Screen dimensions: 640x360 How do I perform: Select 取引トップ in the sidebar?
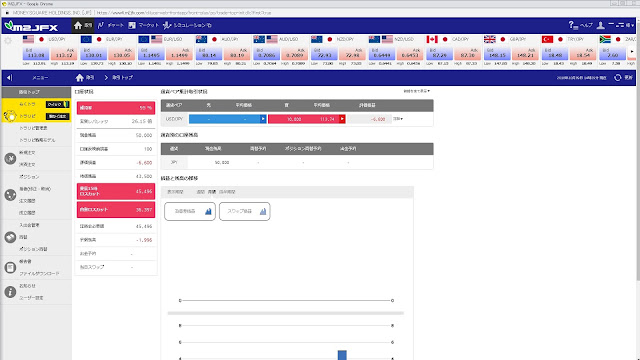coord(36,92)
